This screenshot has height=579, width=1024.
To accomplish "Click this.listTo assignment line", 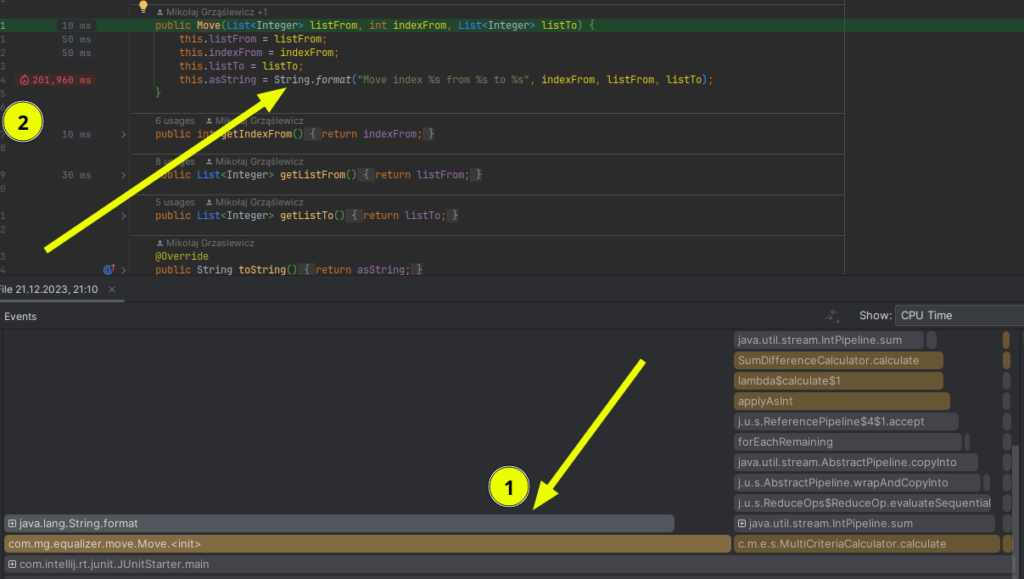I will coord(241,66).
